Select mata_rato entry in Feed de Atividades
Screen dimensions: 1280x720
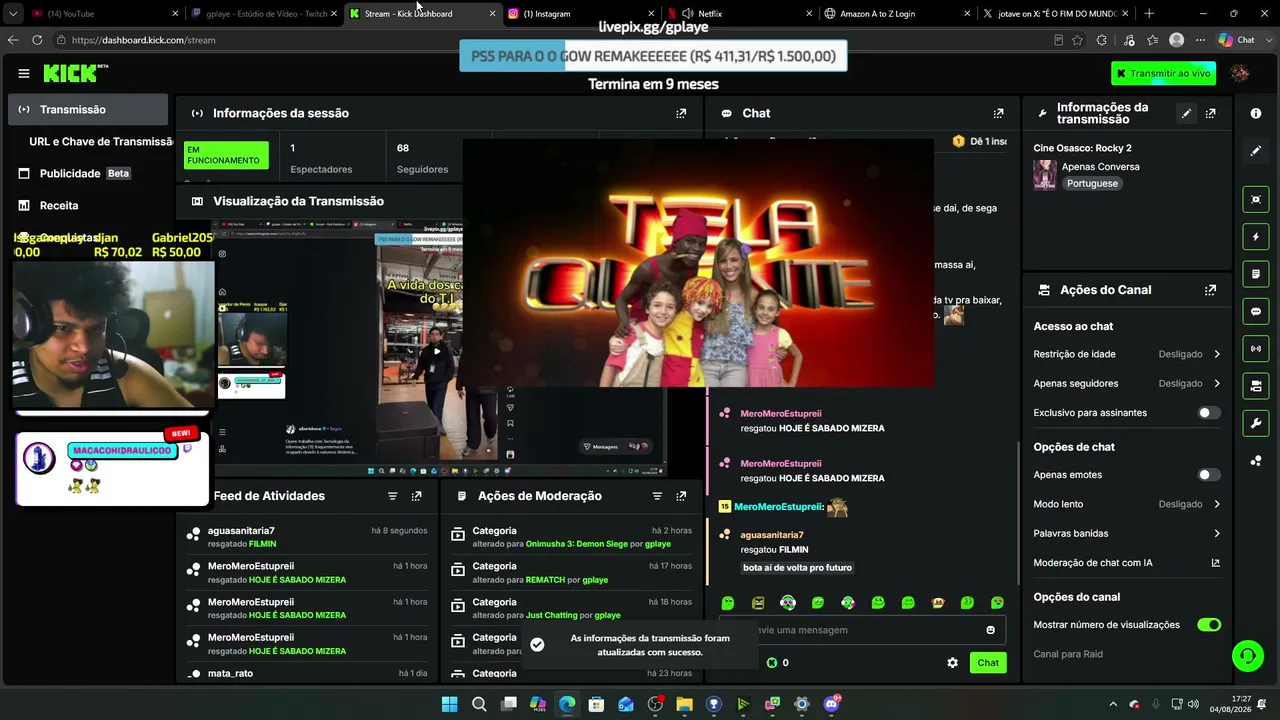[x=307, y=673]
